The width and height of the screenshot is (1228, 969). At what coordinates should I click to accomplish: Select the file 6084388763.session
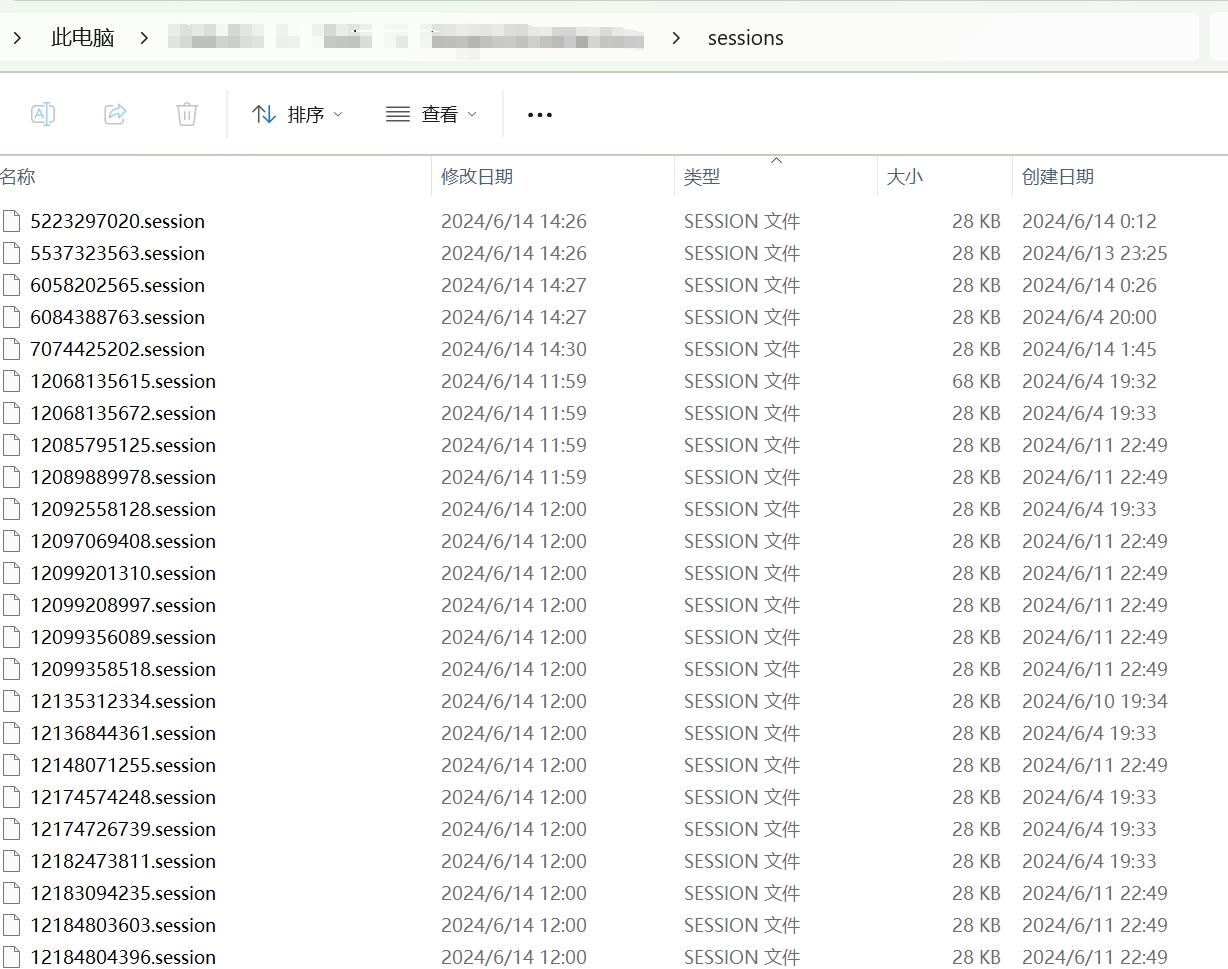tap(117, 317)
